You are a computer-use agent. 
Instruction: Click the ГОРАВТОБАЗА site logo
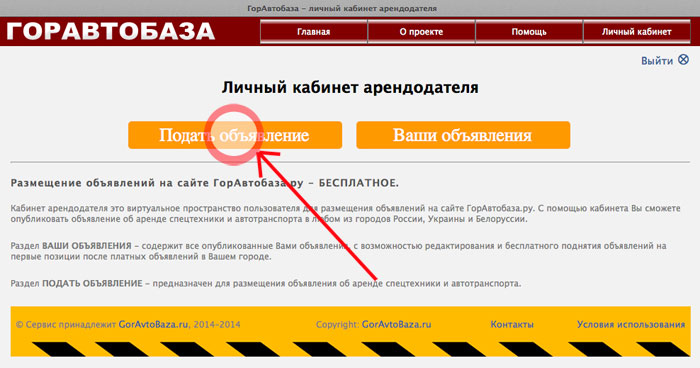point(111,31)
